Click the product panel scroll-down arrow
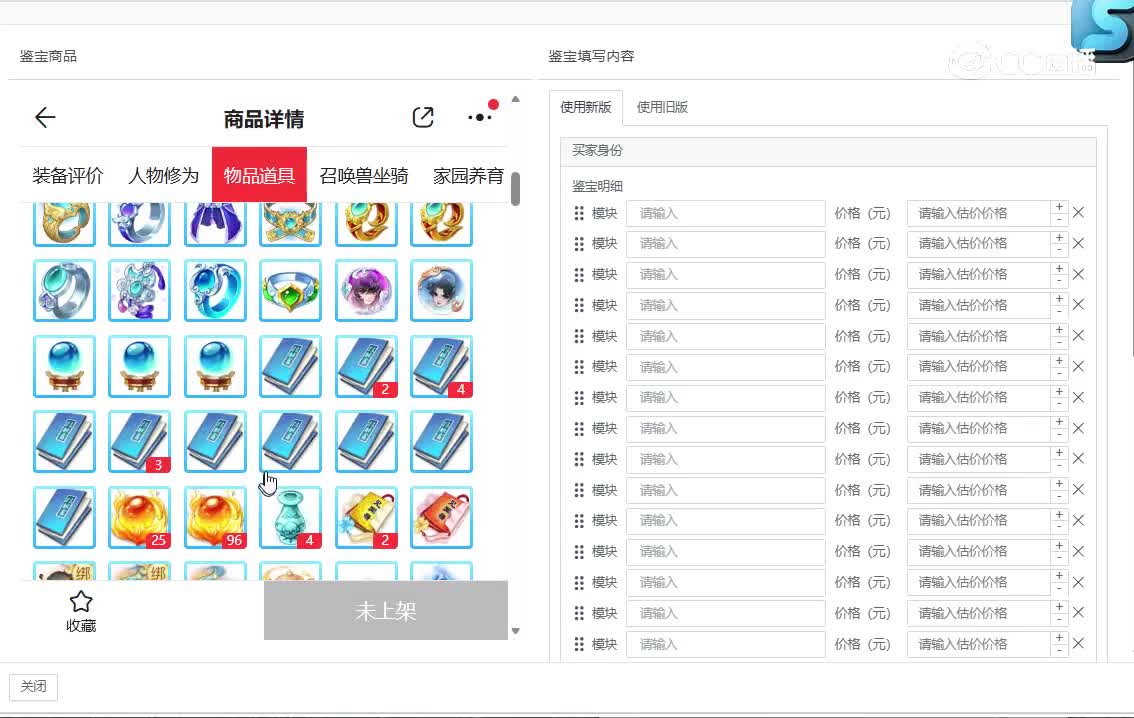1134x718 pixels. pos(516,631)
